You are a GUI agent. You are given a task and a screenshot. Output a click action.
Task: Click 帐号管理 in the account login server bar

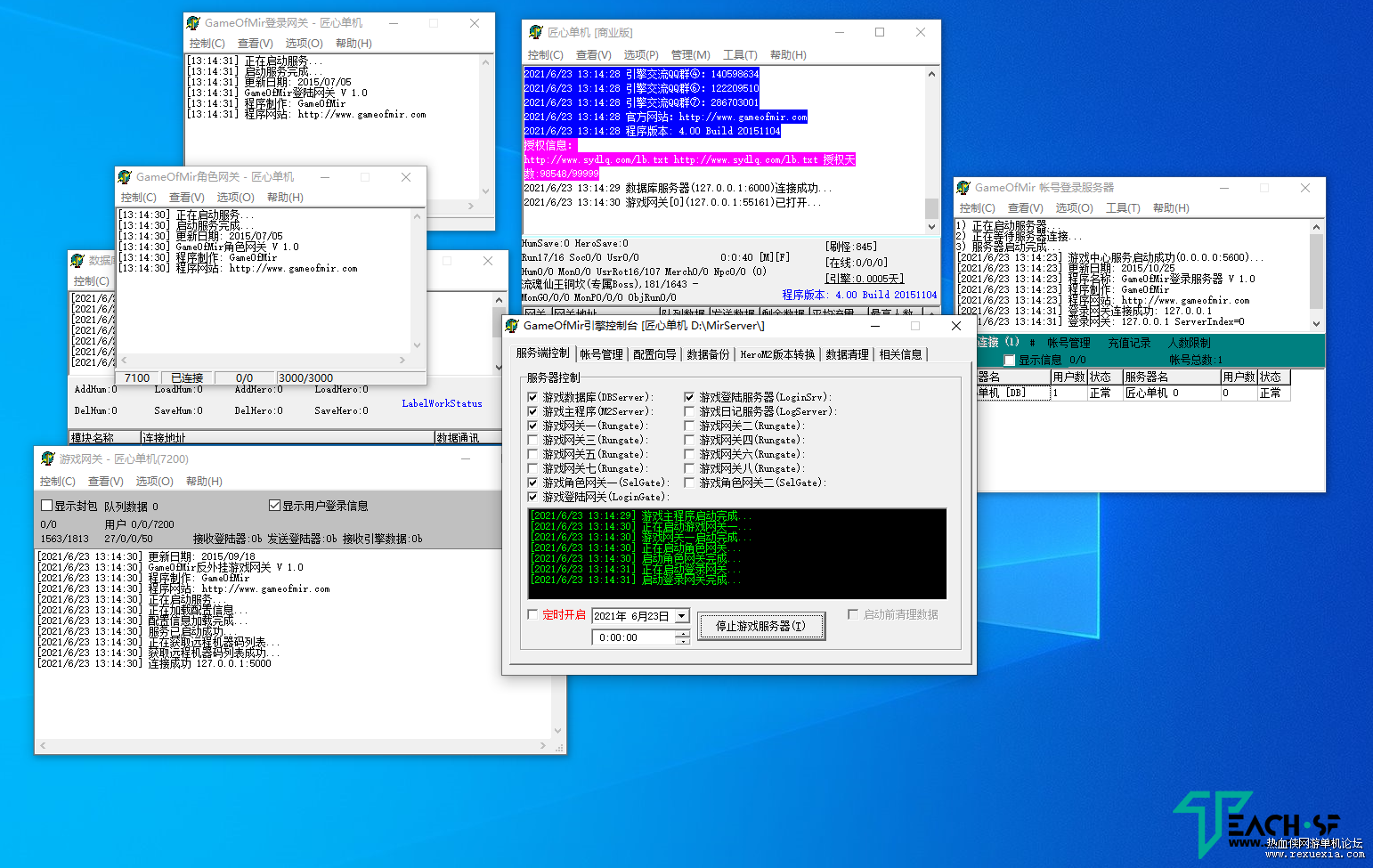(1068, 343)
